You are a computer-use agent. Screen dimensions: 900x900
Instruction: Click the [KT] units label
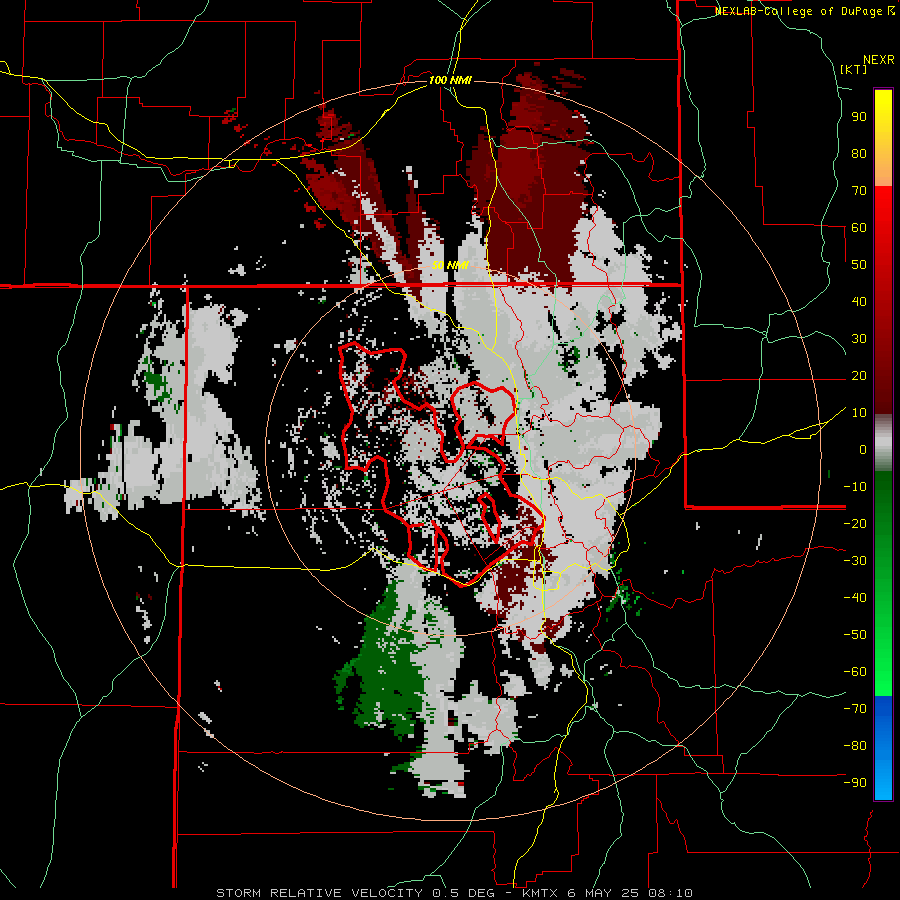(853, 69)
